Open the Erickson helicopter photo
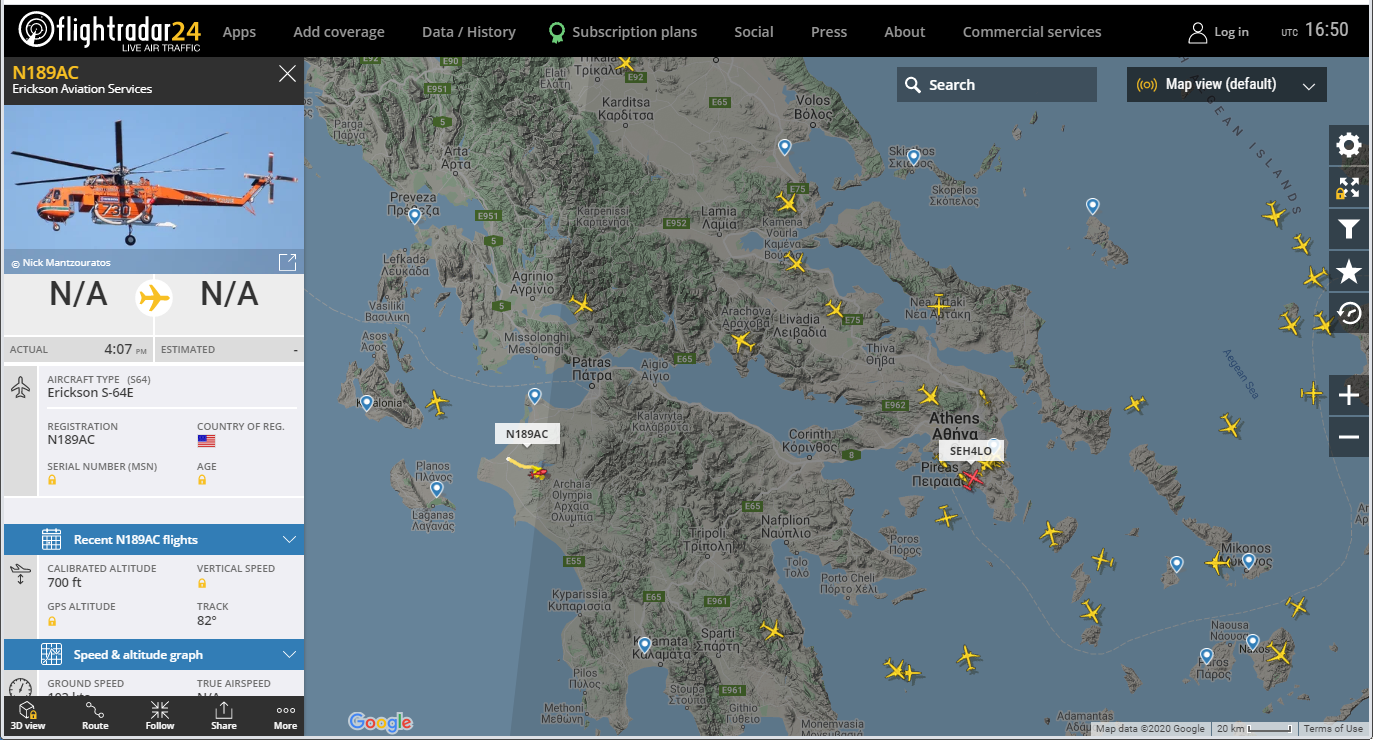The image size is (1373, 740). point(154,189)
